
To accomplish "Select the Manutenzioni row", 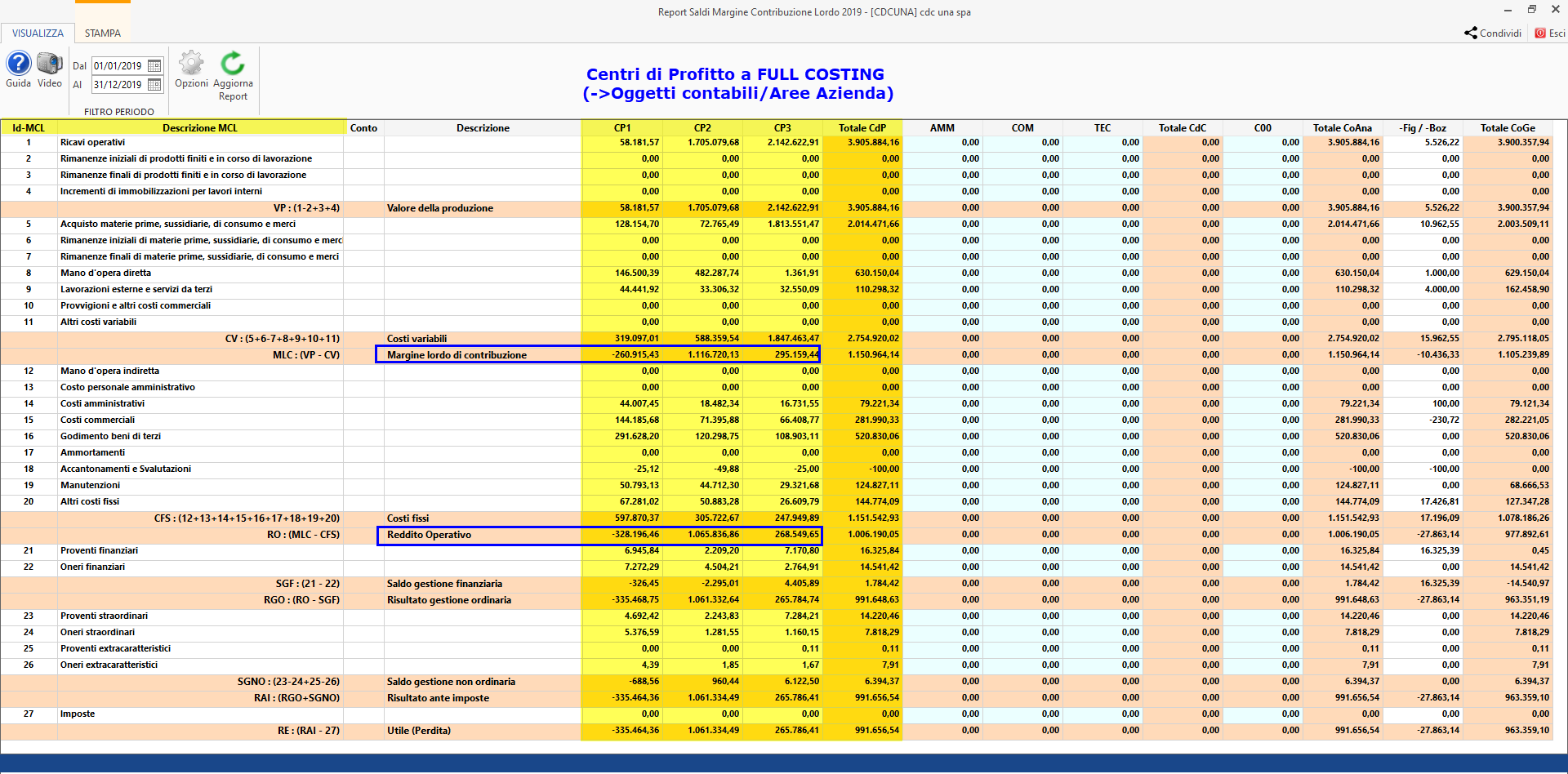I will [x=776, y=486].
